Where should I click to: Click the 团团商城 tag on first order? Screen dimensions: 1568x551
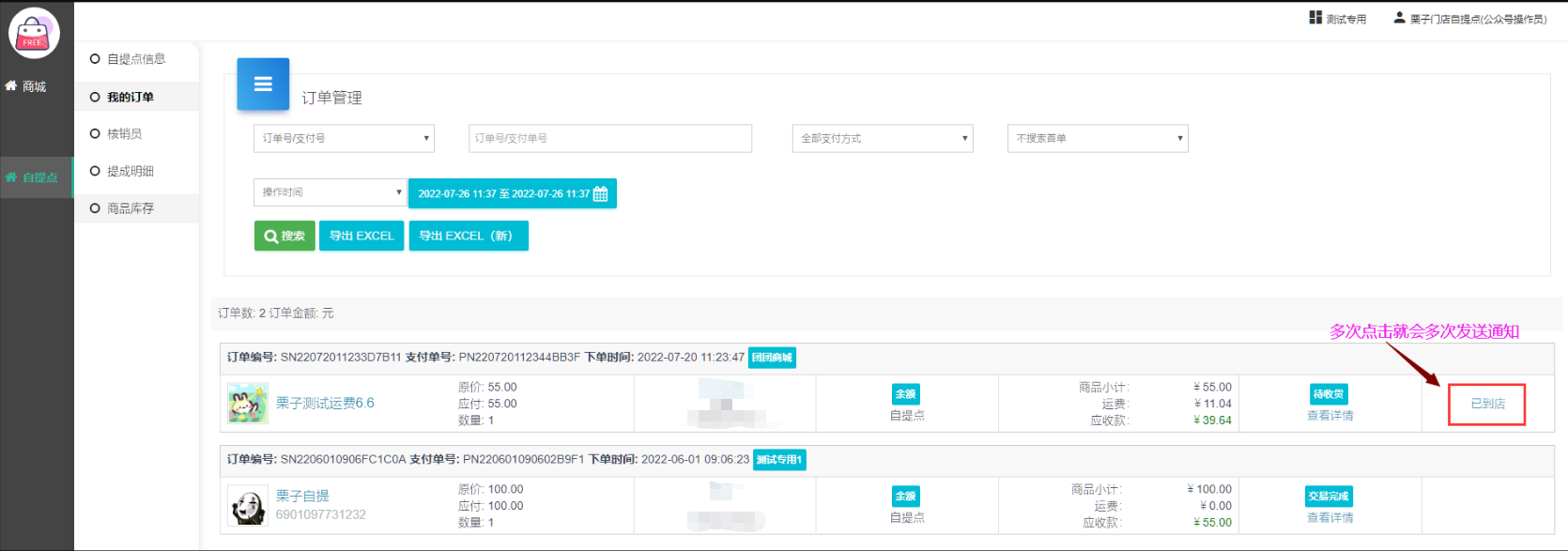coord(772,358)
